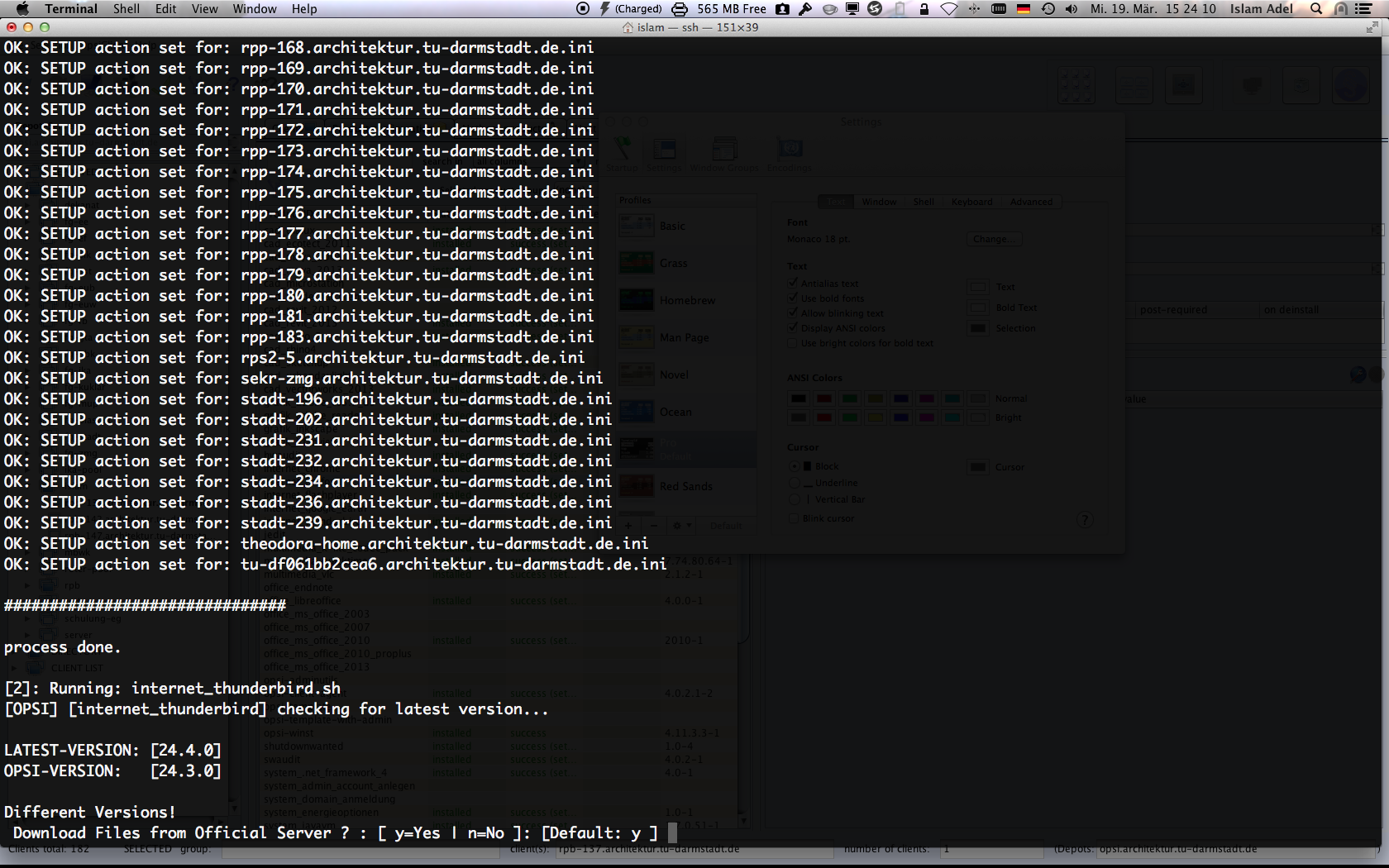
Task: Click the Selection color swatch
Action: pos(978,328)
